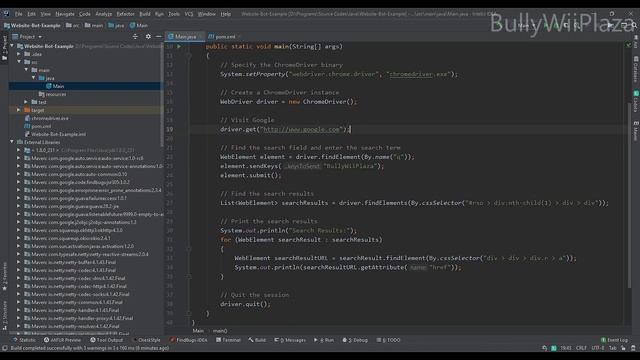Image resolution: width=640 pixels, height=360 pixels.
Task: Select pom.xml in project tree
Action: (x=38, y=126)
